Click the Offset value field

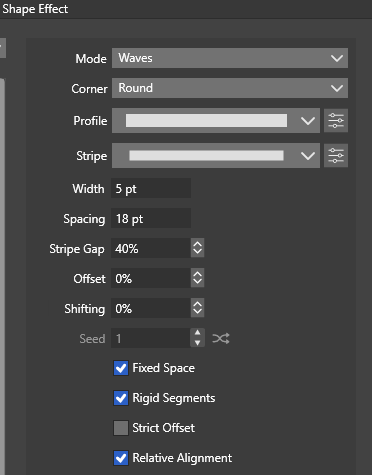pos(151,278)
